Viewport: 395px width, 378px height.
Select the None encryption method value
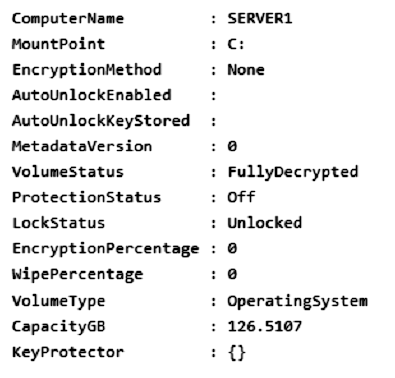coord(246,70)
